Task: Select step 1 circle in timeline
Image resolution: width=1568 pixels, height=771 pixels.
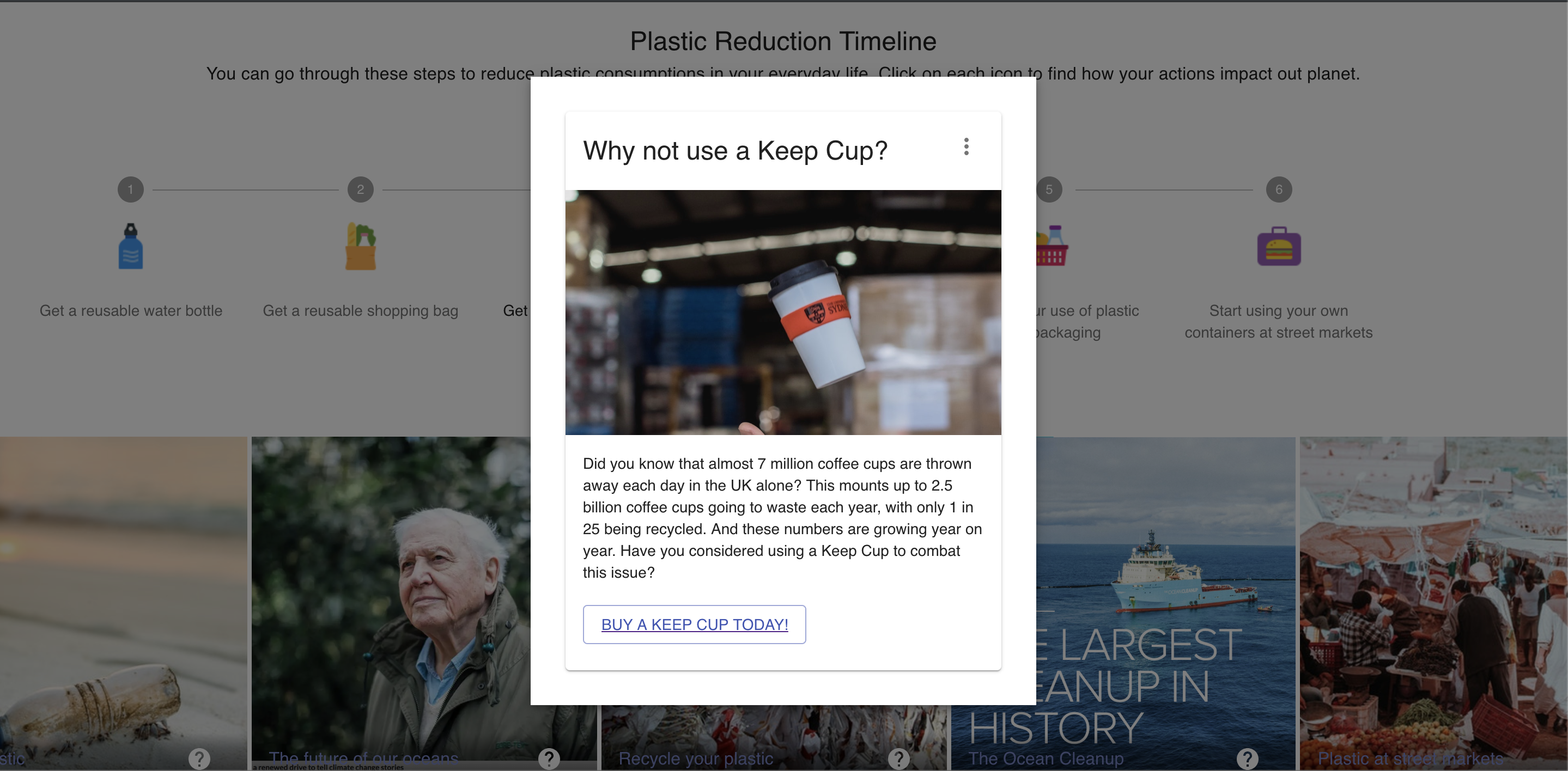Action: (x=130, y=190)
